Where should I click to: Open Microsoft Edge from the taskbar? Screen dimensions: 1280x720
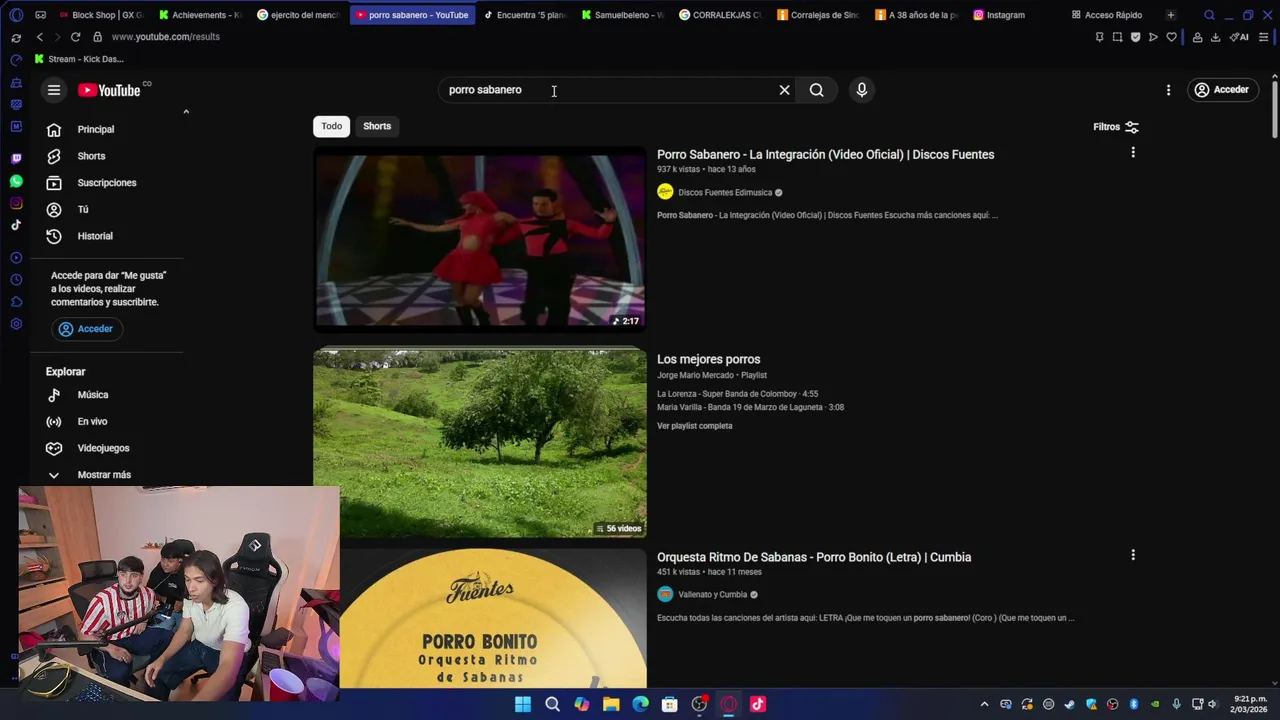[x=640, y=704]
